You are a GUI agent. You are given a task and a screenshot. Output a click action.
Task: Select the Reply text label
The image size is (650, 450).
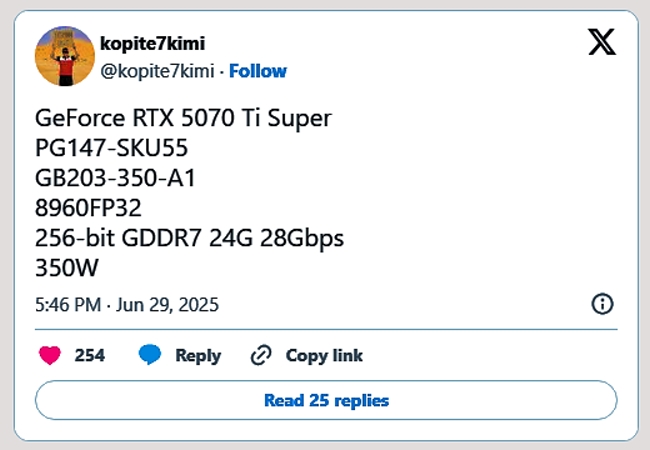click(198, 356)
